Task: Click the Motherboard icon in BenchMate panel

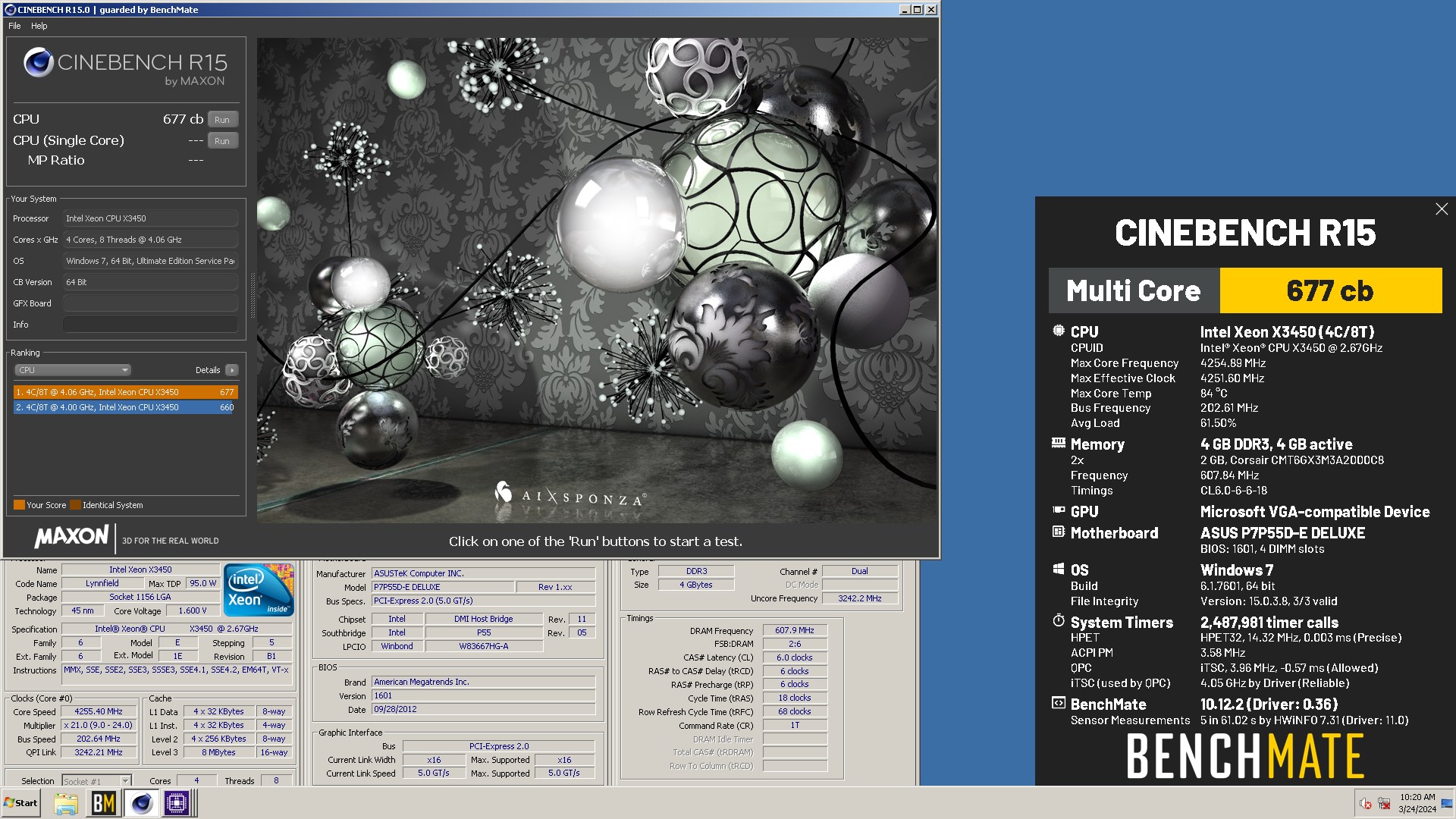Action: coord(1059,532)
